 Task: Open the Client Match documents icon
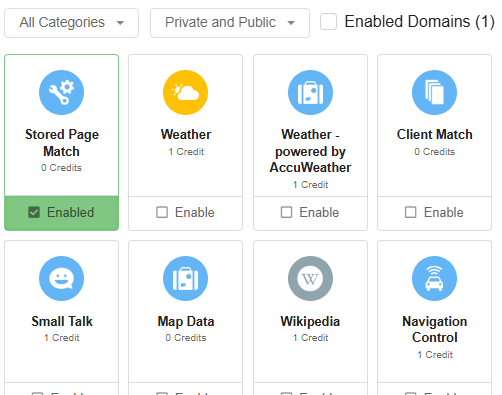[x=434, y=92]
